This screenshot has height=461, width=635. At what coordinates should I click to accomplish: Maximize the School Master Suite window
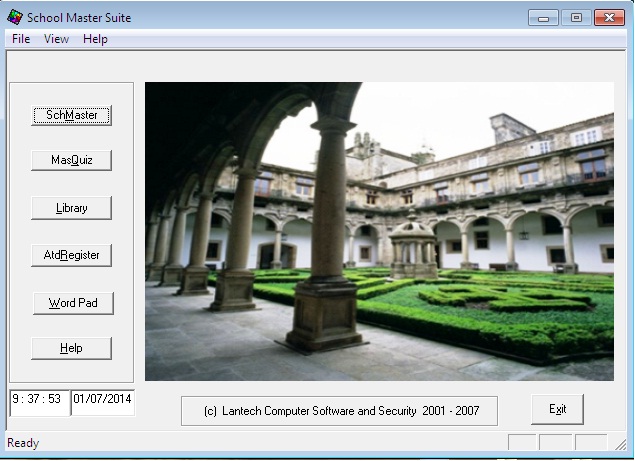point(576,17)
